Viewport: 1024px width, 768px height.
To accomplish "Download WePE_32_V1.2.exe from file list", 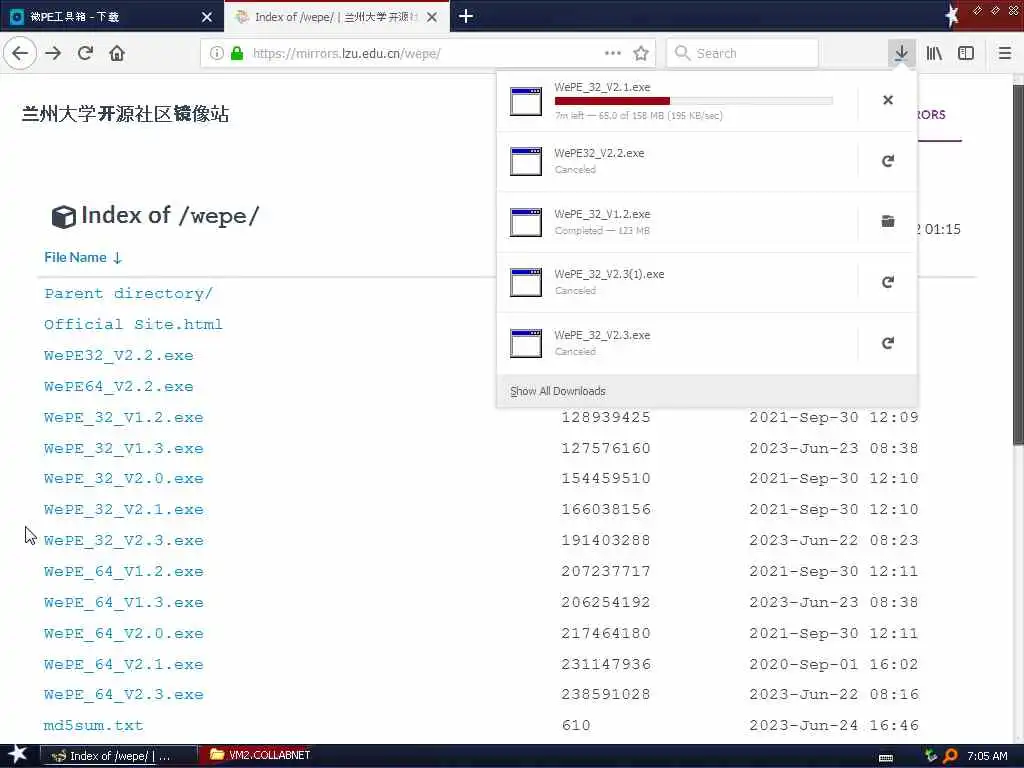I will click(x=123, y=417).
